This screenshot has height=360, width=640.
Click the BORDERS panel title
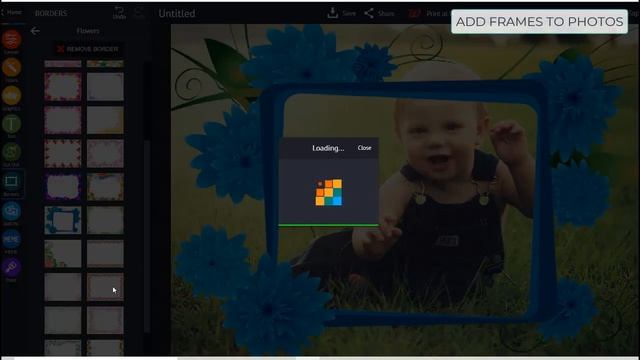coord(51,13)
